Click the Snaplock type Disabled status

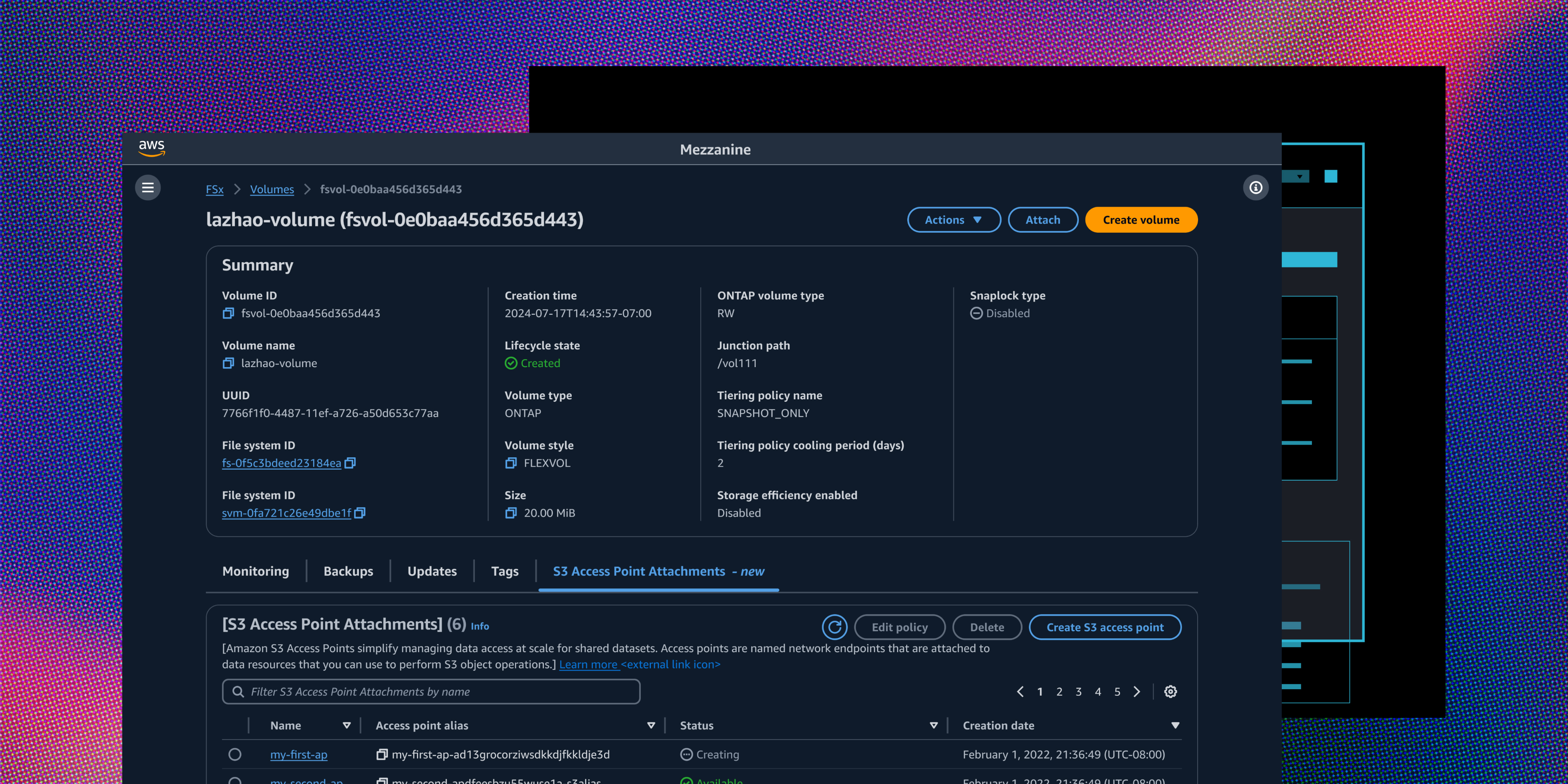coord(1000,313)
